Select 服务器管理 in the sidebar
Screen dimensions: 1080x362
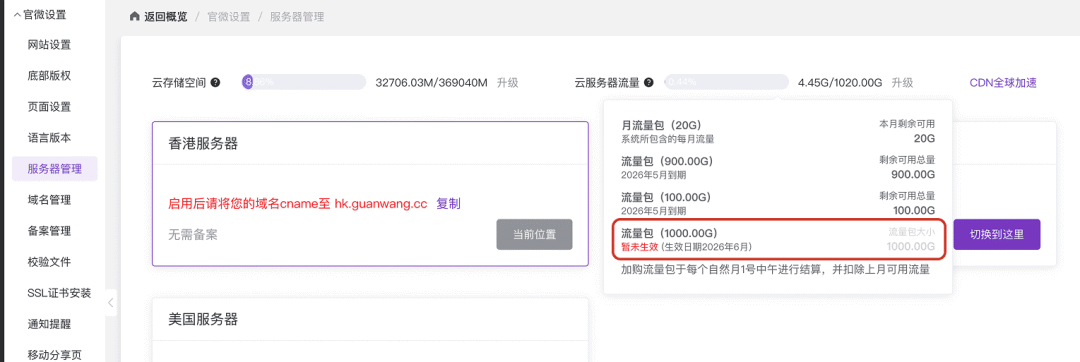point(54,169)
